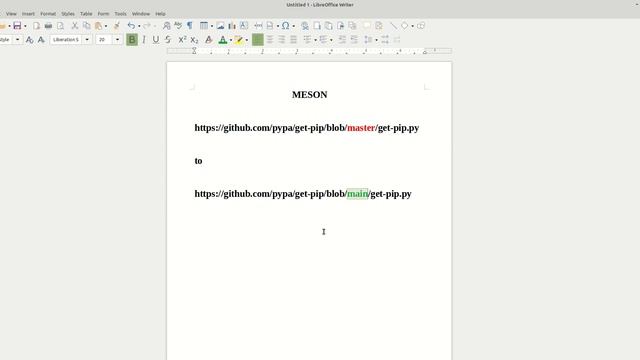640x360 pixels.
Task: Expand the font size dropdown
Action: [x=118, y=40]
